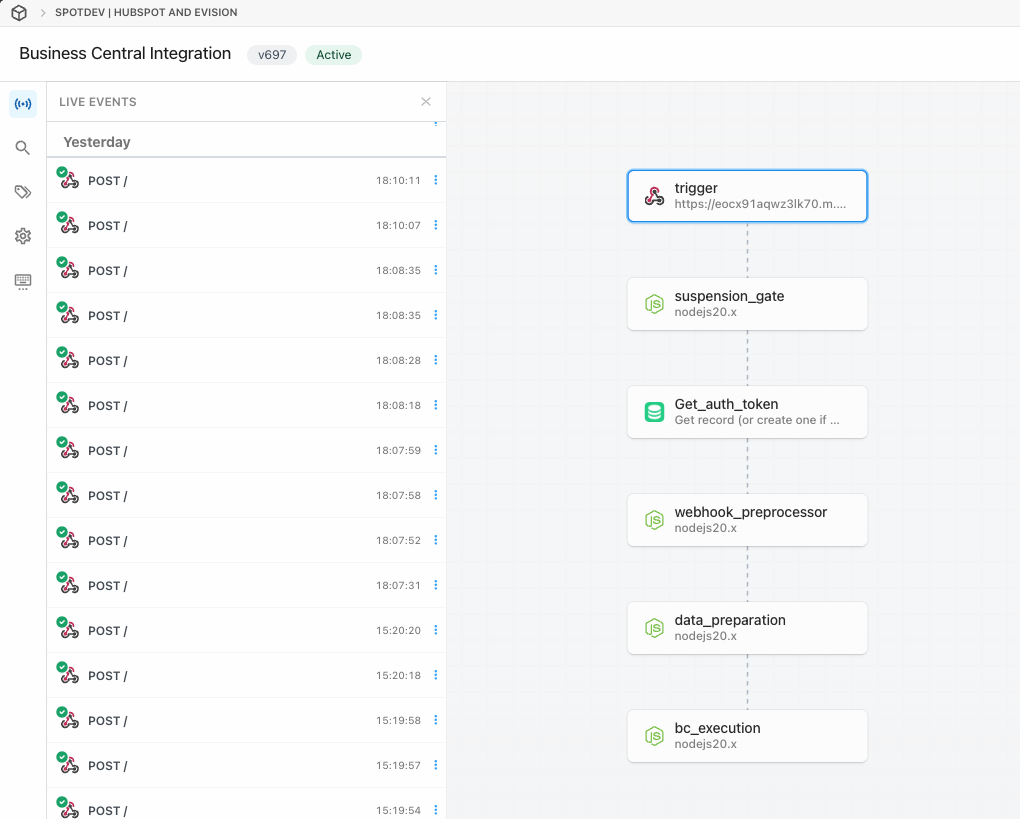Viewport: 1020px width, 819px height.
Task: Open settings gear in left sidebar
Action: [22, 236]
